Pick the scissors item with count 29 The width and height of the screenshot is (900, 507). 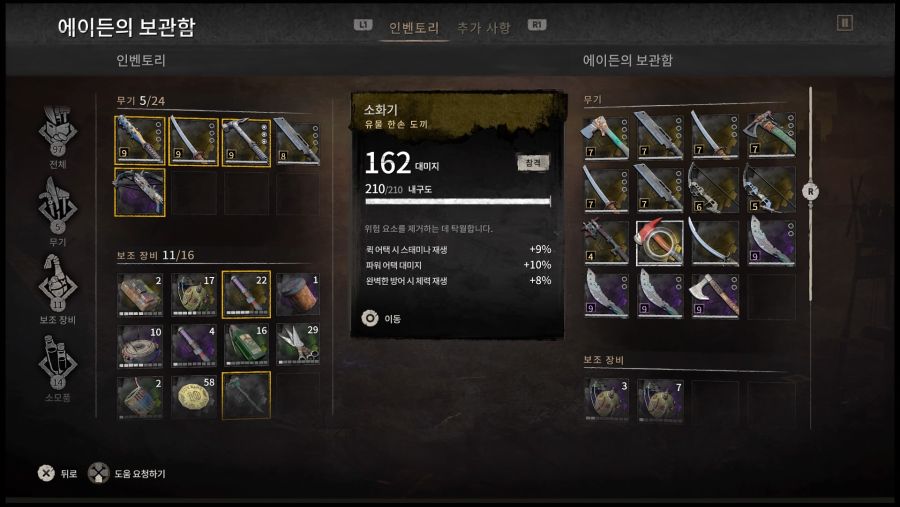point(298,345)
